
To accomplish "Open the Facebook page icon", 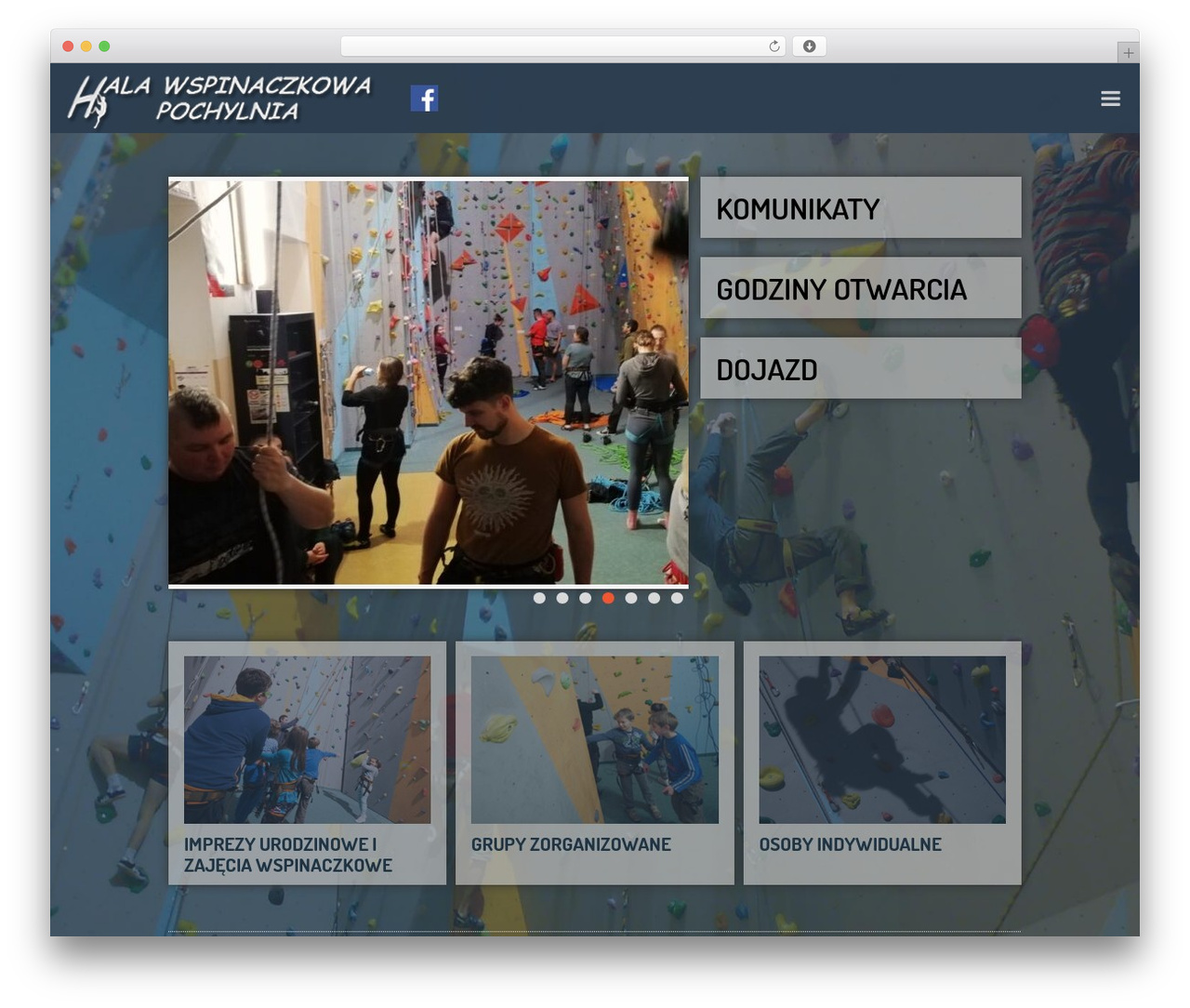I will [x=424, y=99].
